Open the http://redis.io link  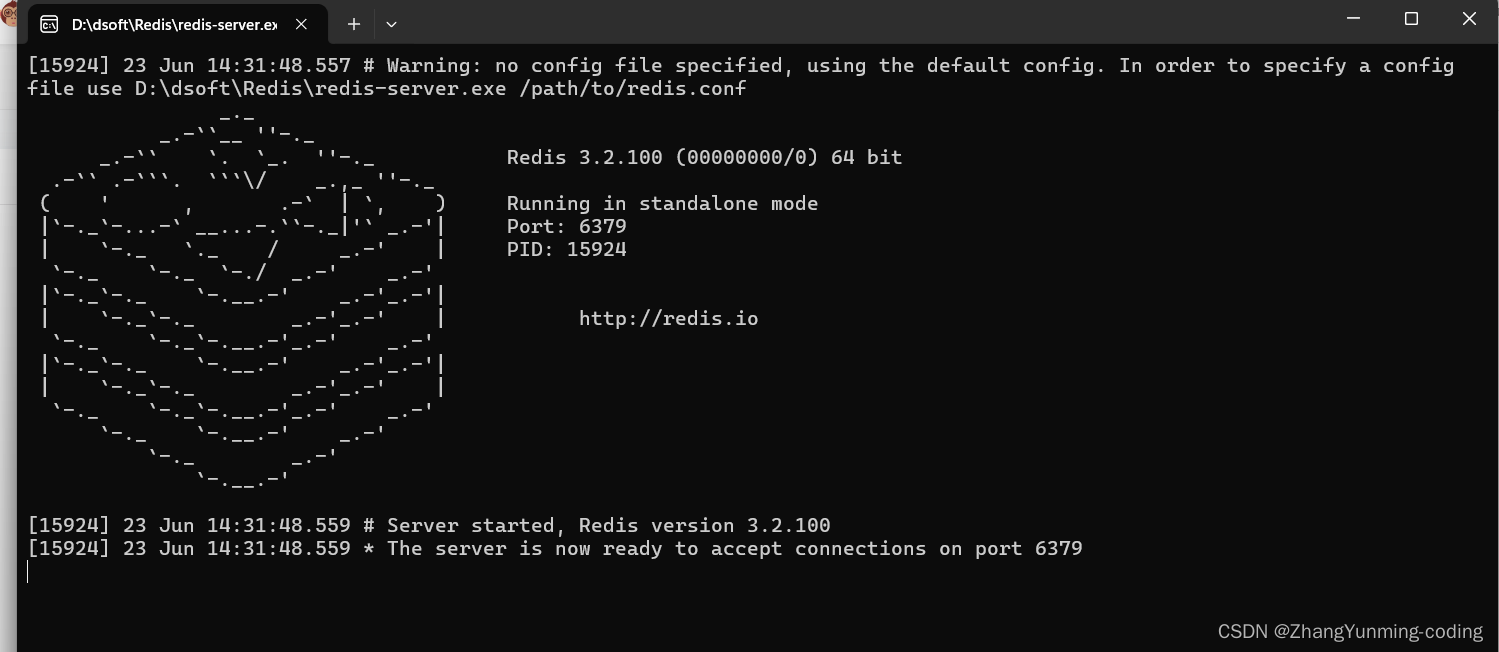click(x=668, y=318)
